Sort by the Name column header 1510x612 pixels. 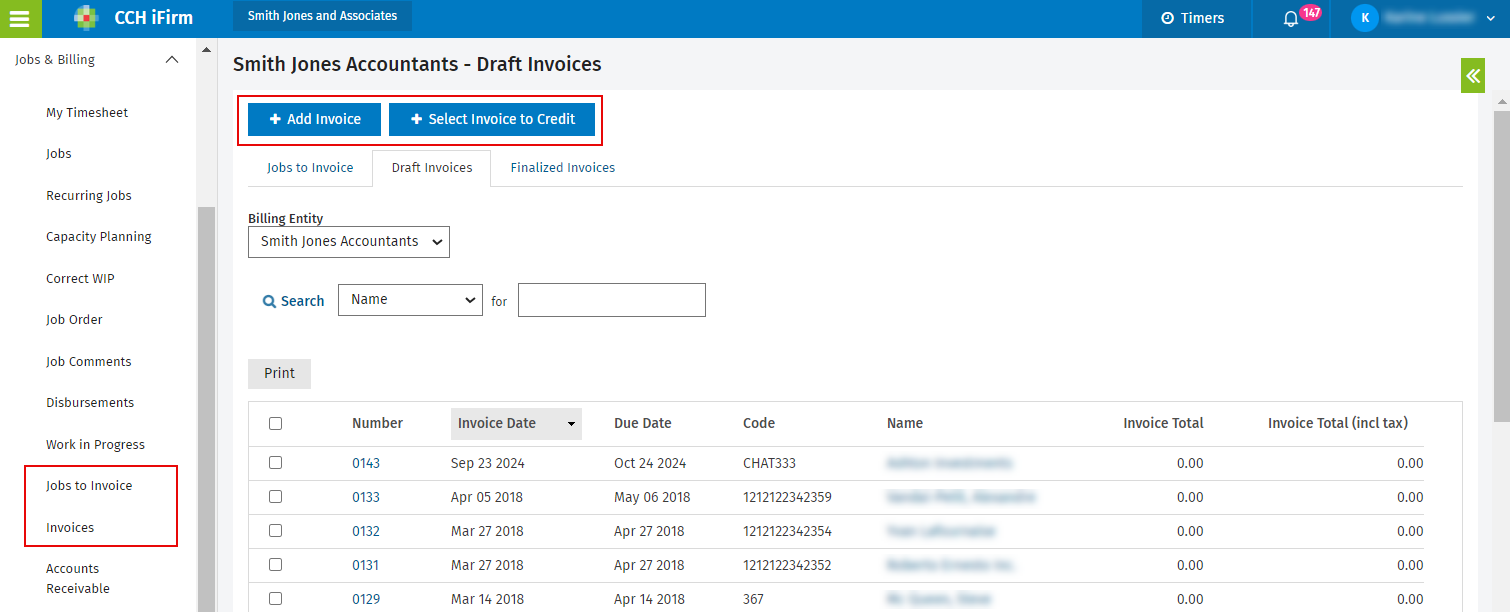(x=904, y=424)
